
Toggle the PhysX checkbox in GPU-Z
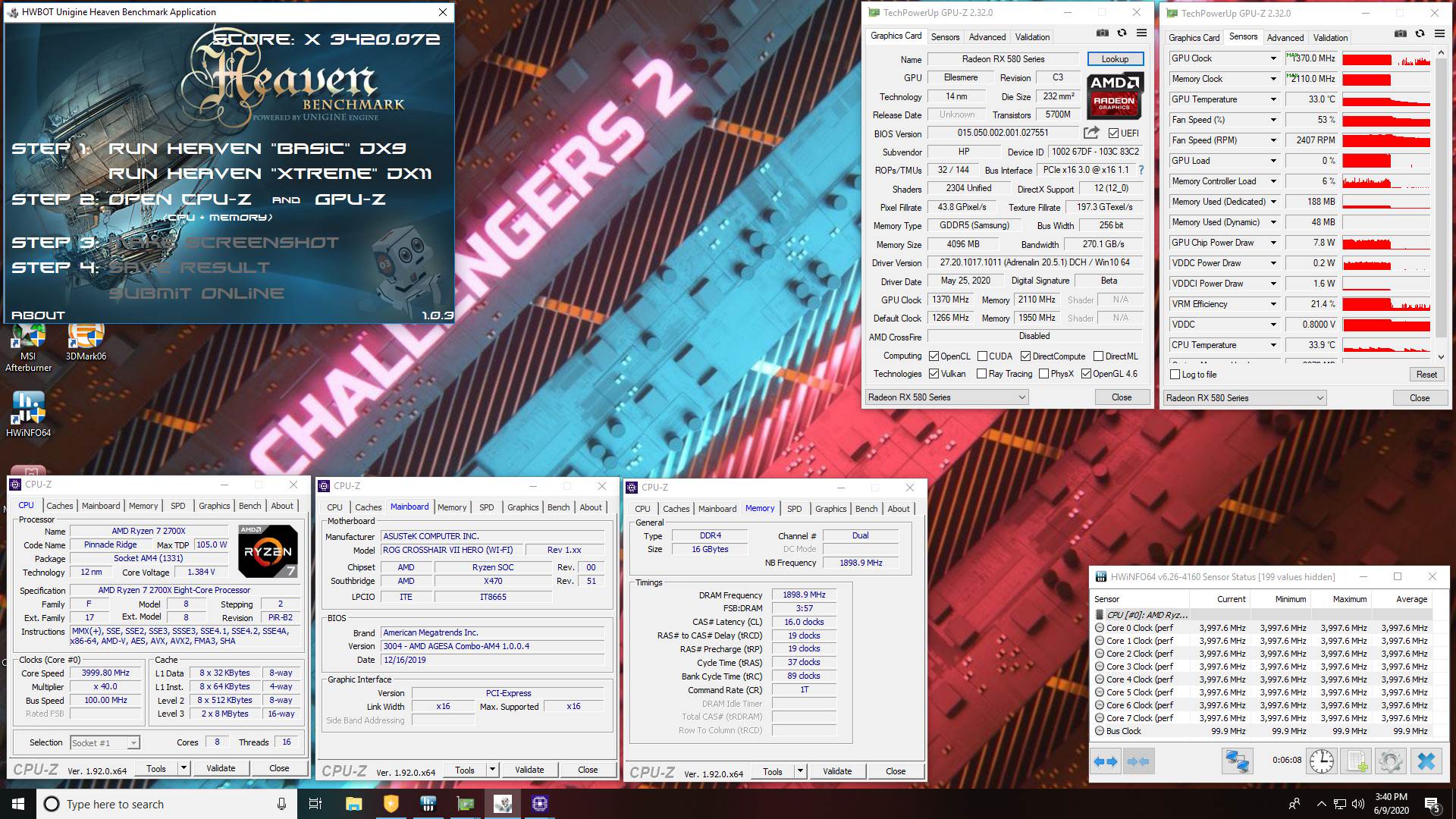point(1044,374)
